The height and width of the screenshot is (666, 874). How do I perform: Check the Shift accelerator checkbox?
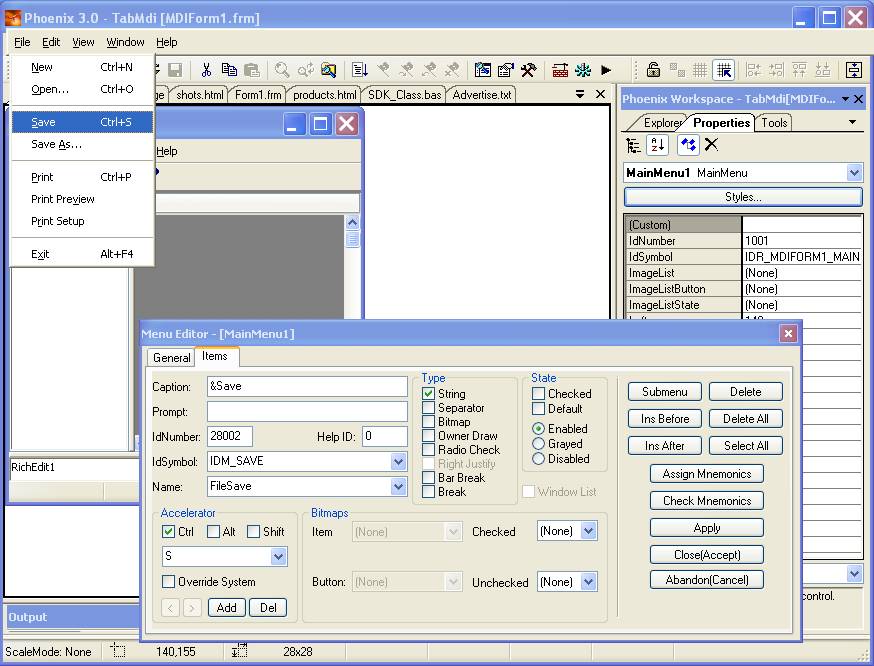pos(253,532)
